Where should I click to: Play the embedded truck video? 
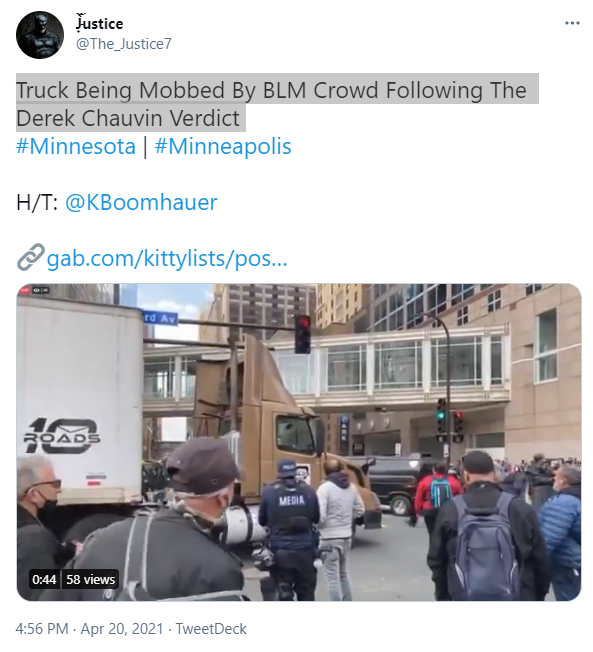click(299, 442)
